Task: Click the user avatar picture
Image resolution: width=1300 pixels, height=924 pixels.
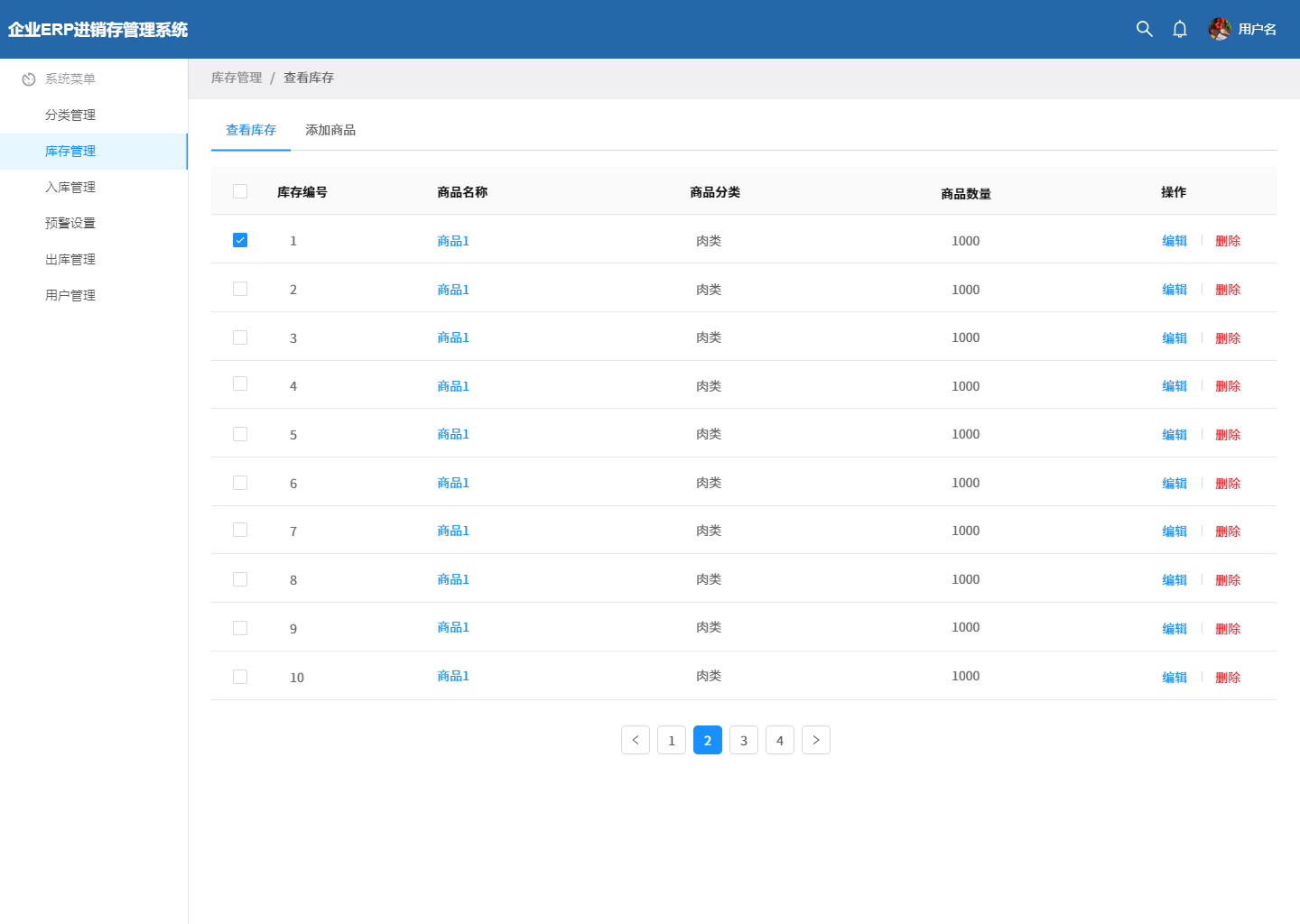Action: pyautogui.click(x=1220, y=29)
